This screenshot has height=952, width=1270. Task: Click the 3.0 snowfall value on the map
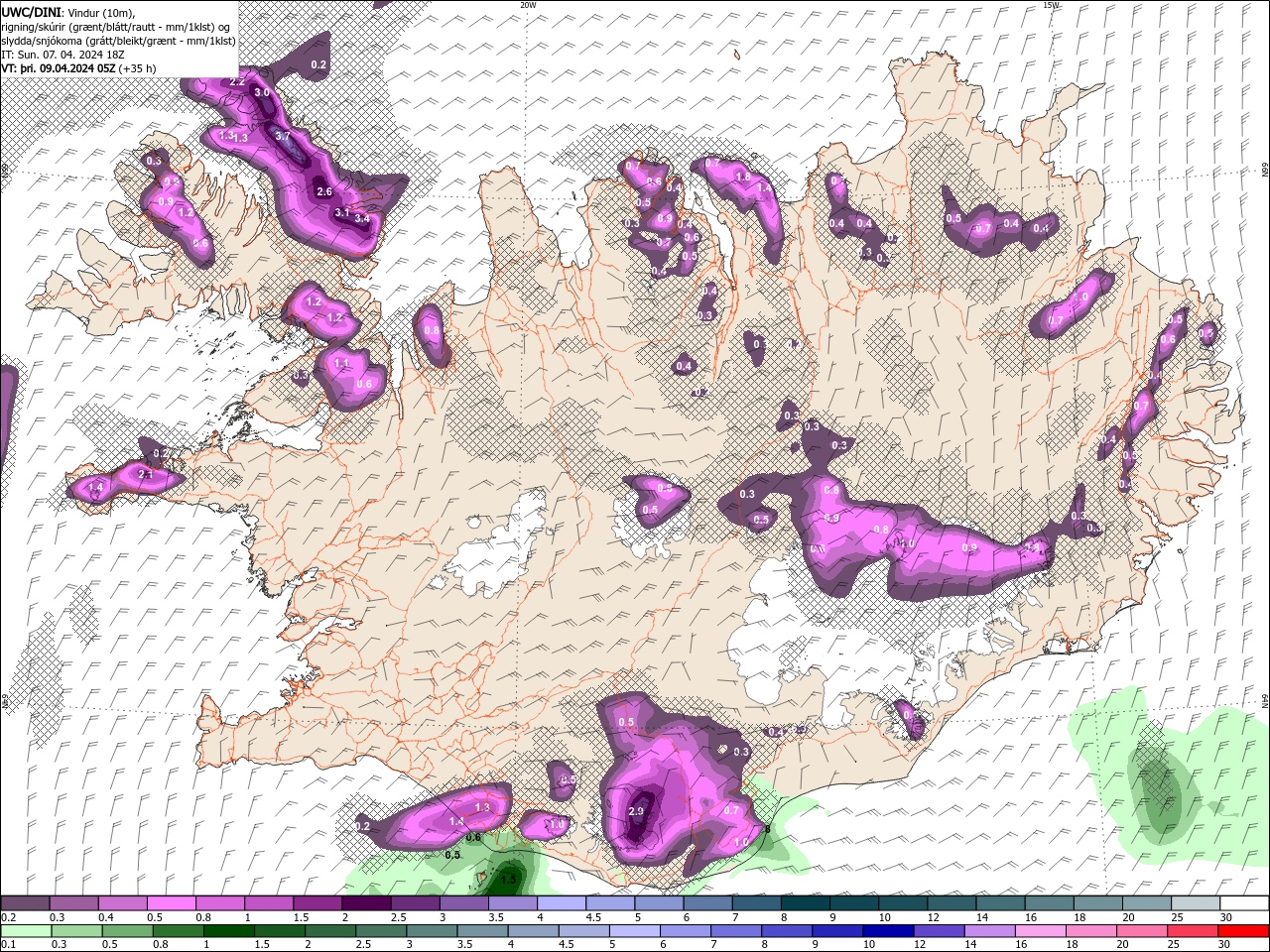[262, 92]
